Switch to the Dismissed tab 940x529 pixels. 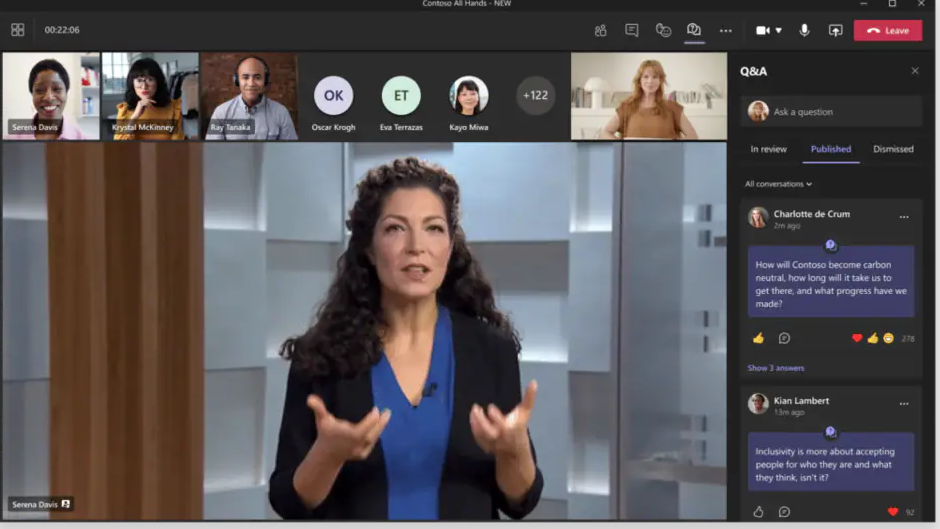point(893,149)
